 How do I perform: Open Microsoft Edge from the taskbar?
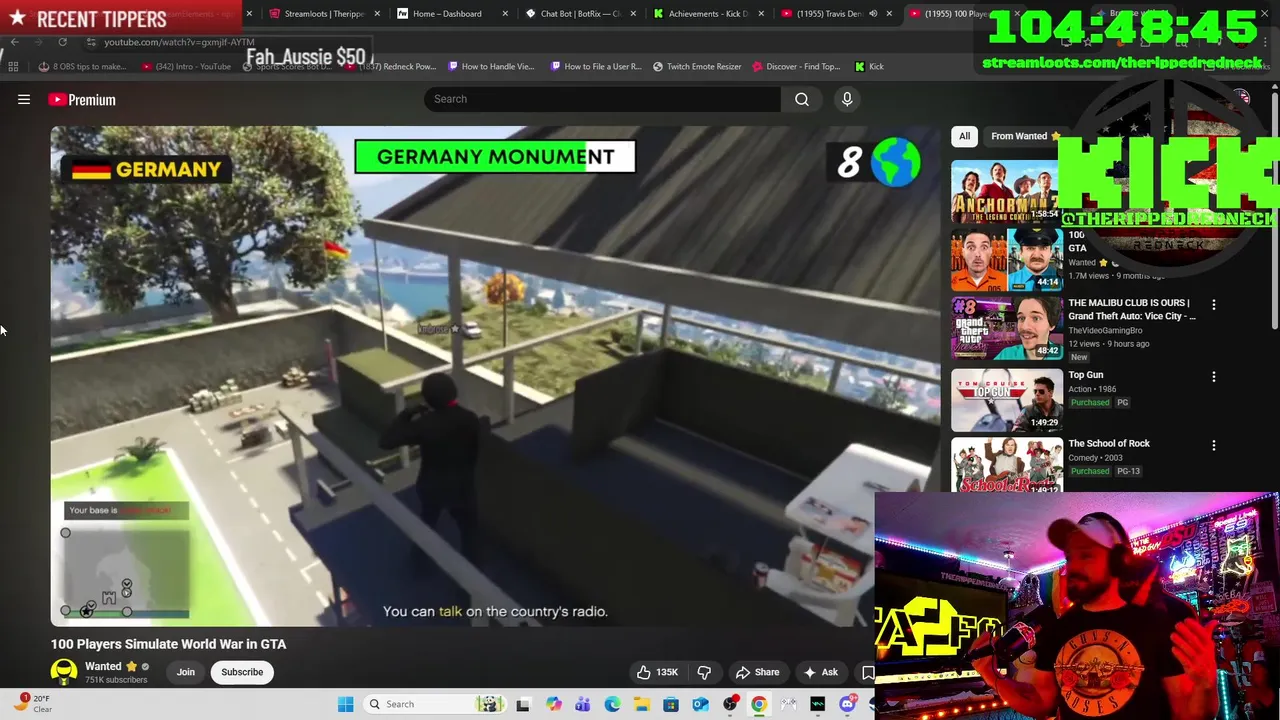[x=612, y=704]
